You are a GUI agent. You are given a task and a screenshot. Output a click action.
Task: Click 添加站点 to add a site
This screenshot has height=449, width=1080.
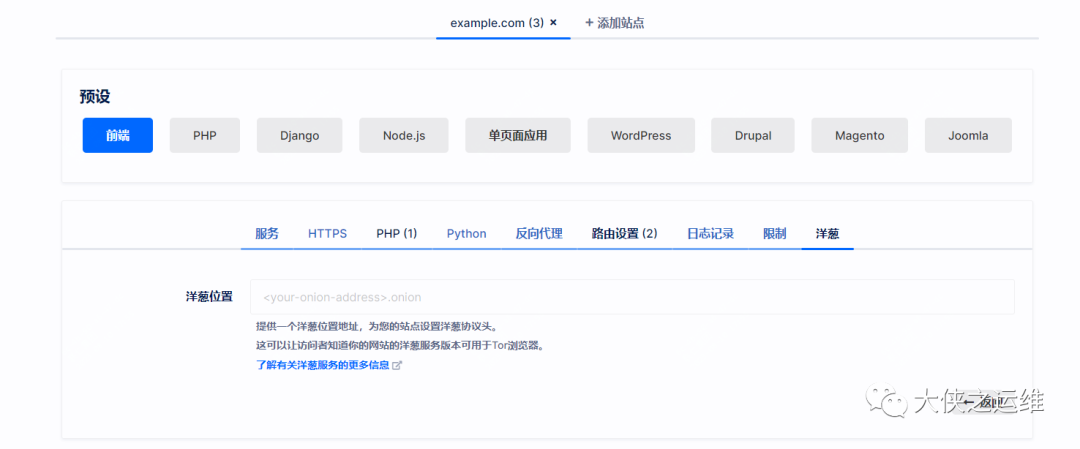[x=614, y=23]
